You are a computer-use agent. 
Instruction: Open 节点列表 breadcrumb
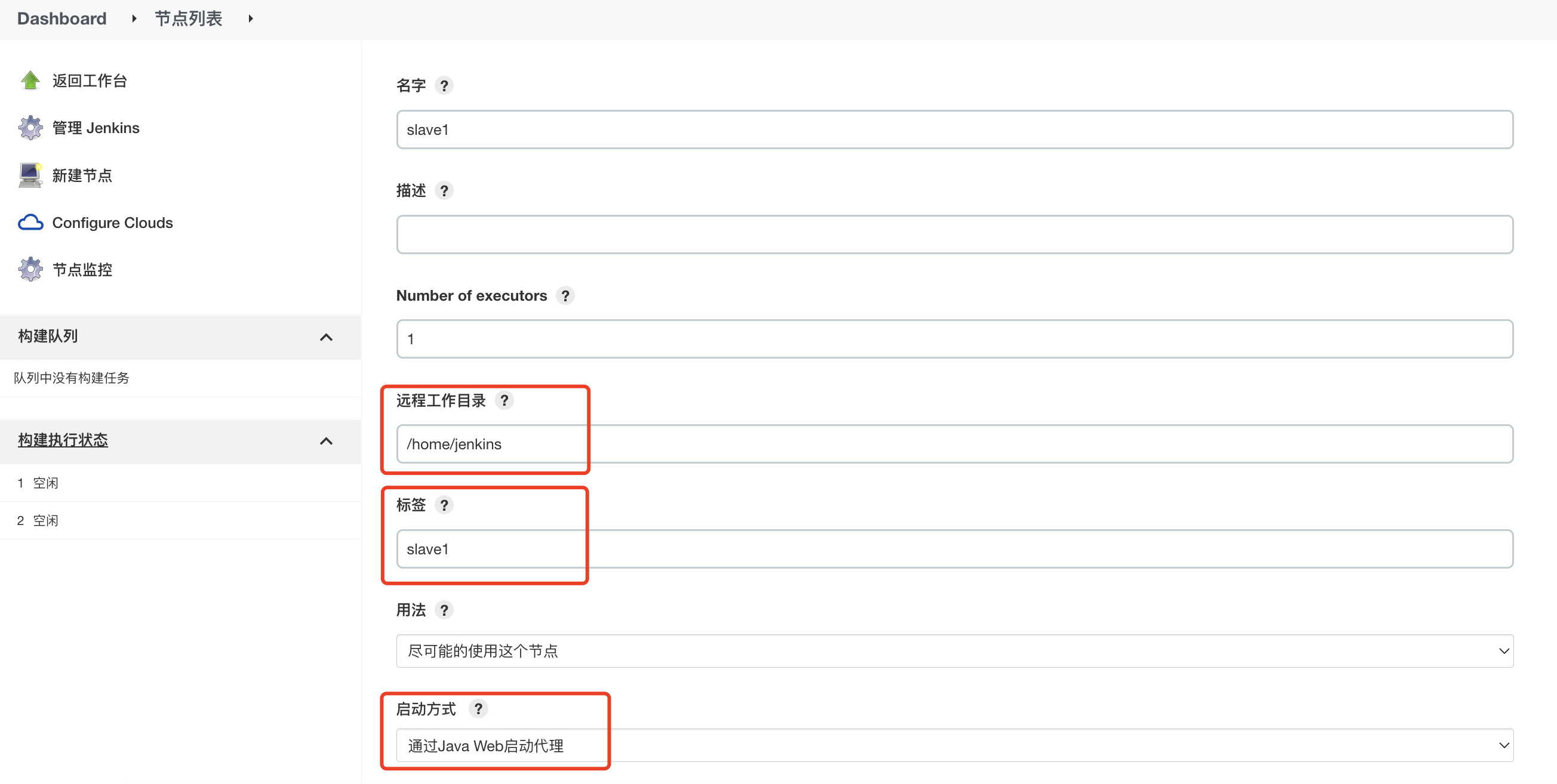tap(188, 18)
